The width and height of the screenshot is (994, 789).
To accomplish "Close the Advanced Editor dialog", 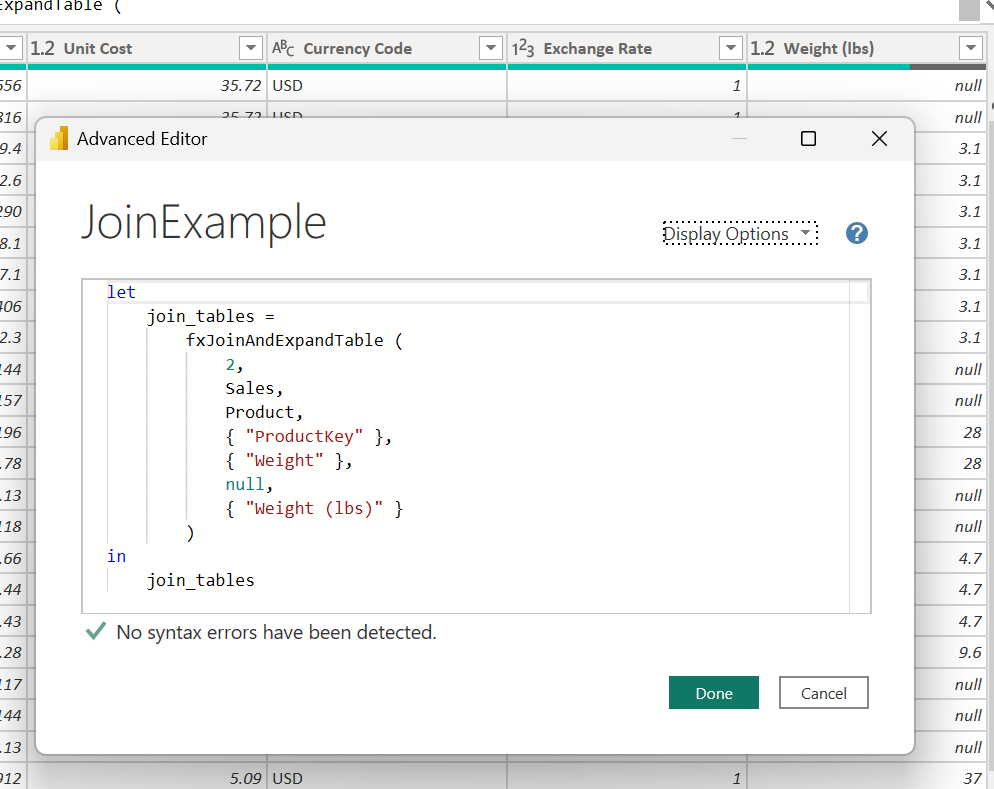I will coord(879,139).
